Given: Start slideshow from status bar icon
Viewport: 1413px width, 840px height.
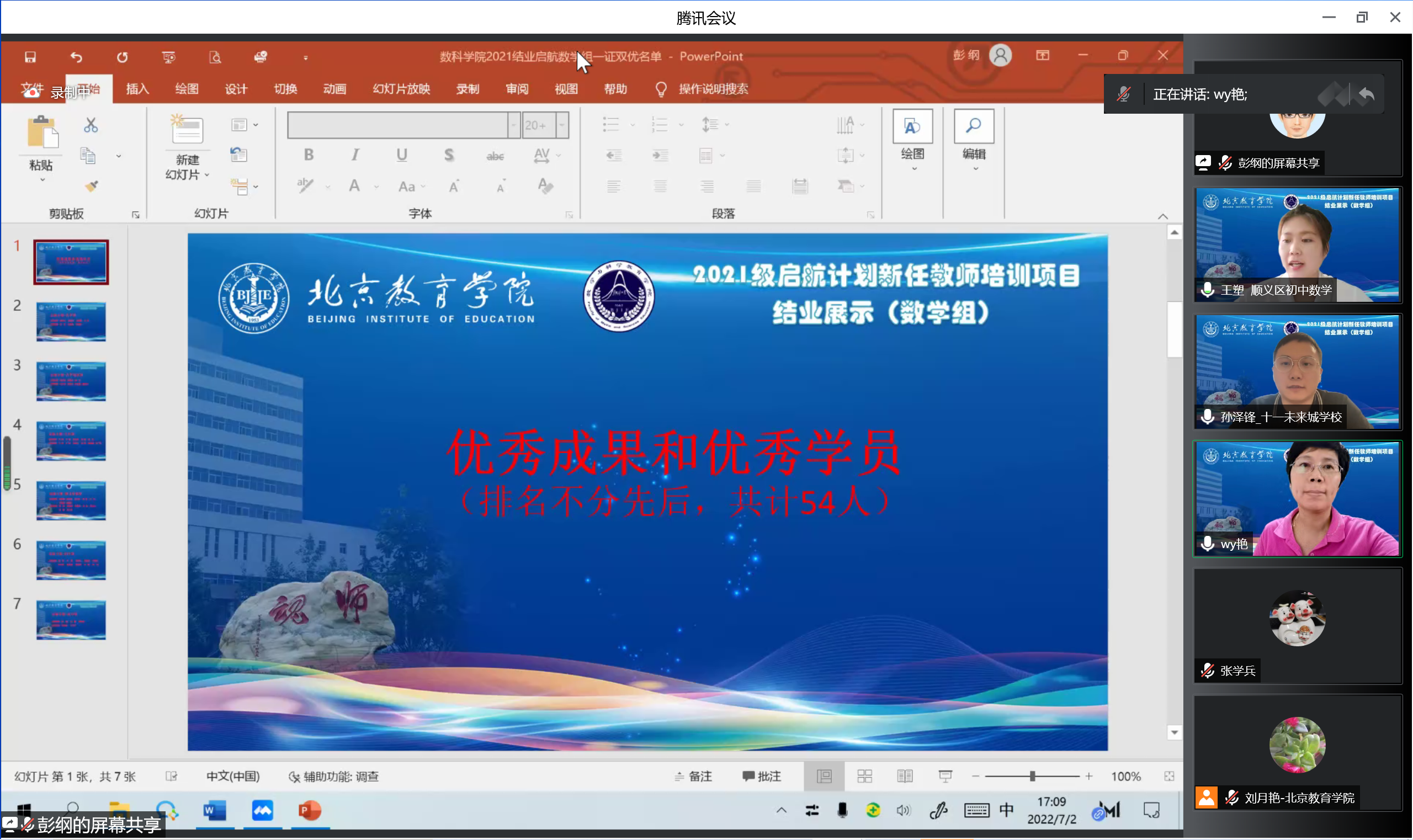Looking at the screenshot, I should pos(945,777).
